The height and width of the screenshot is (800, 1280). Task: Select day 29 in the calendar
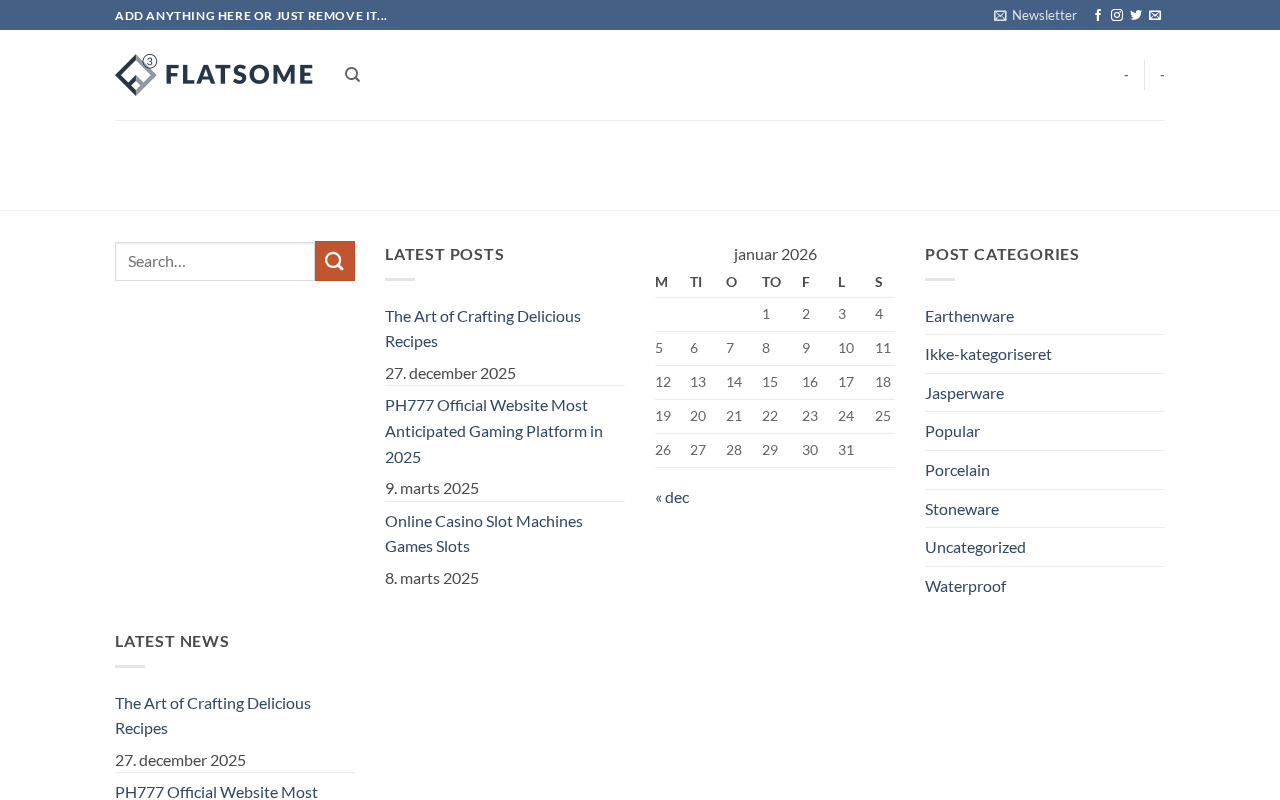pos(770,450)
